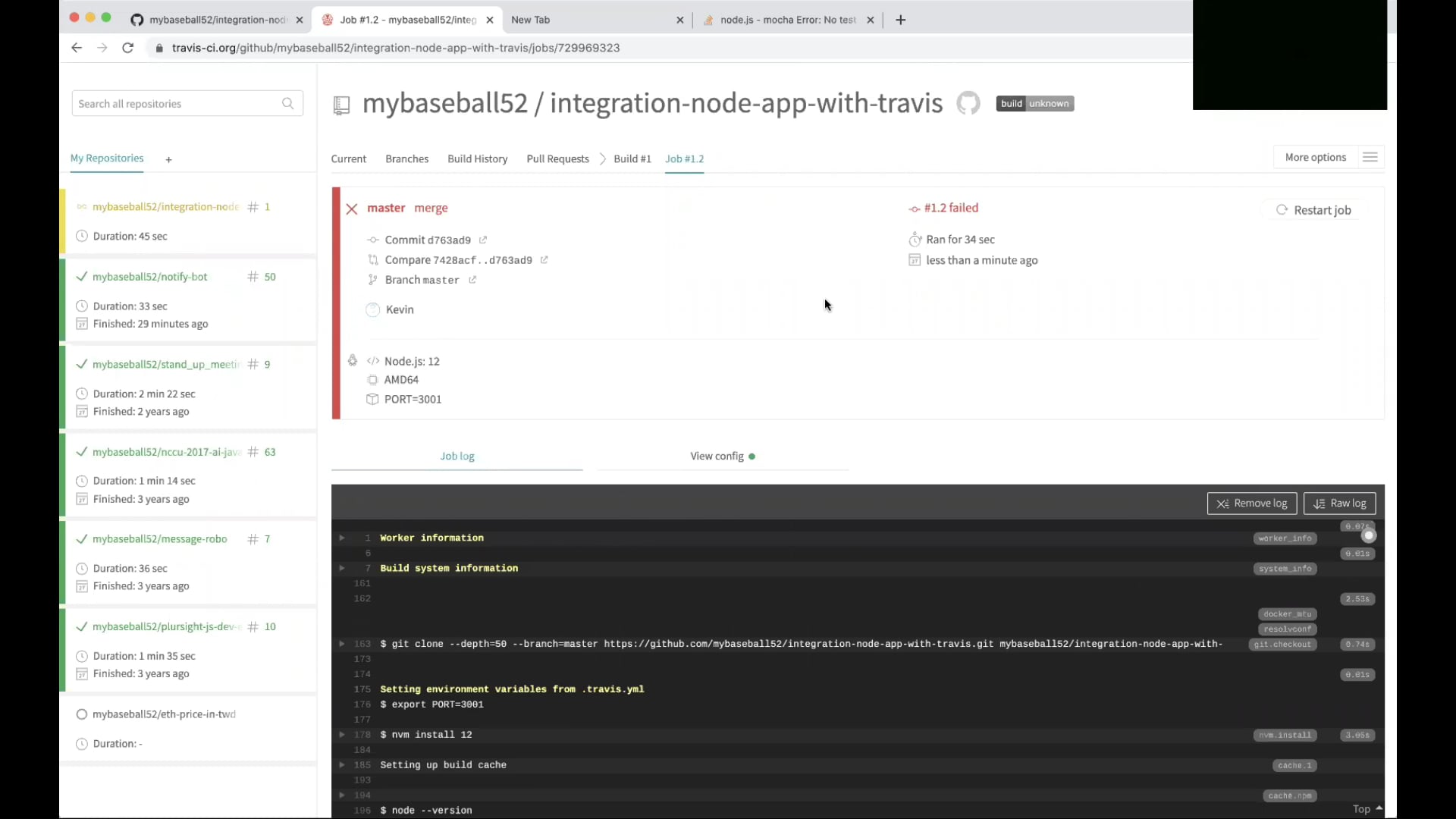Image resolution: width=1456 pixels, height=819 pixels.
Task: Click the Search all repositories input field
Action: coord(174,104)
